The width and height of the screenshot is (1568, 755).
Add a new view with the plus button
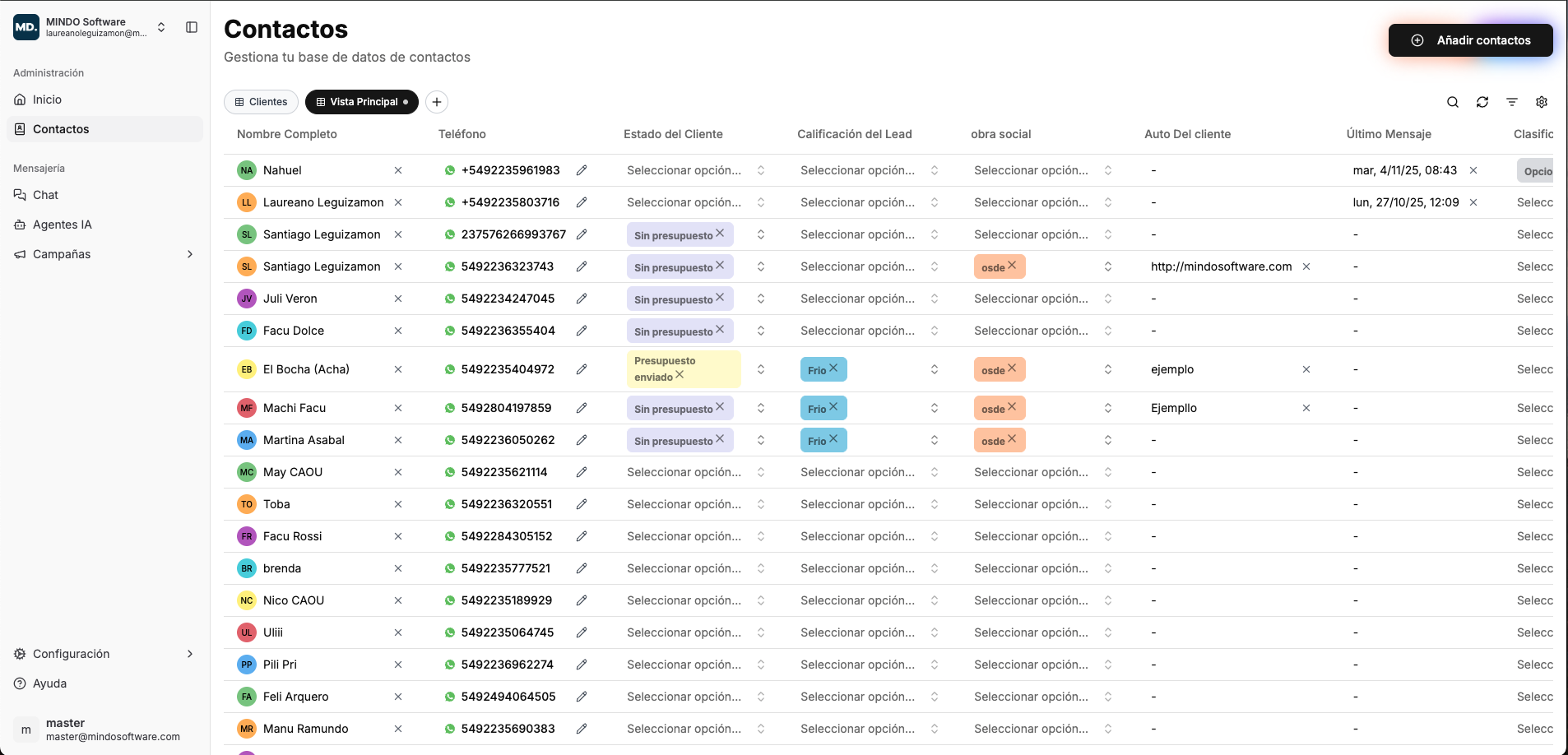click(x=437, y=102)
